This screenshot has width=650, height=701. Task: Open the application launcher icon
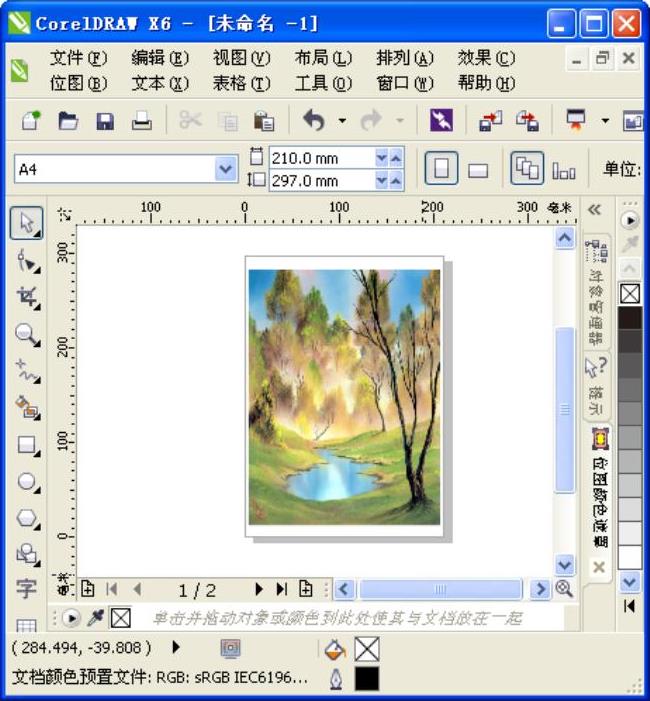click(576, 120)
